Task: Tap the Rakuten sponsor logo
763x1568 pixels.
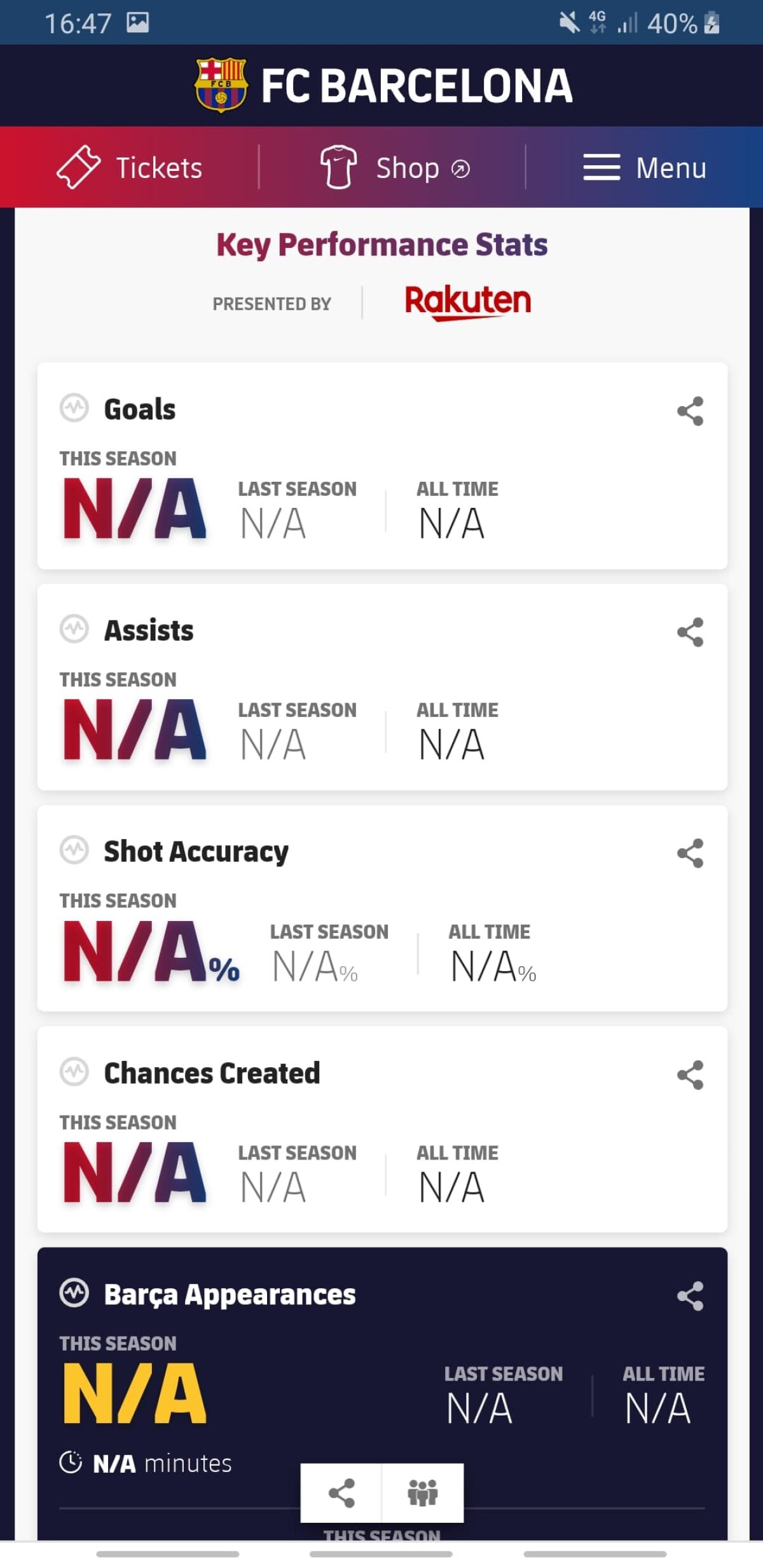Action: click(x=467, y=302)
